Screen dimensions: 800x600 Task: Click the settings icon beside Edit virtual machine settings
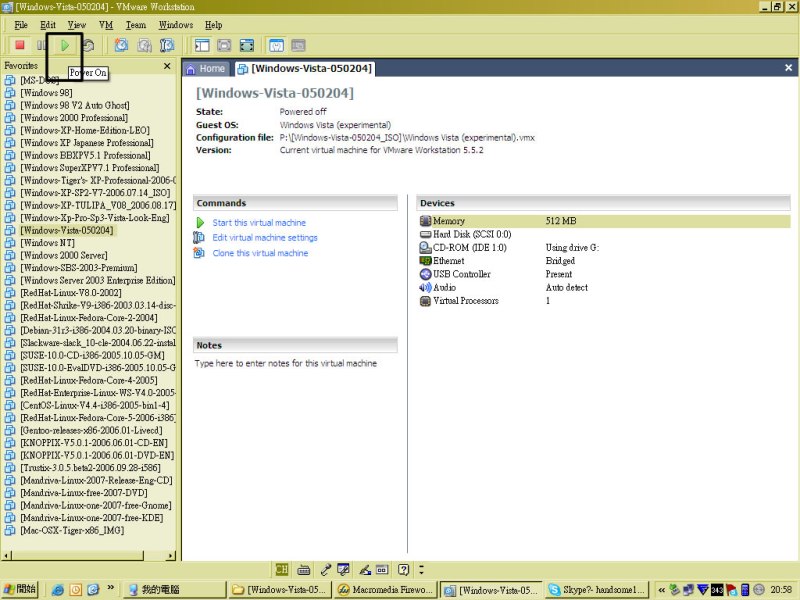(199, 237)
